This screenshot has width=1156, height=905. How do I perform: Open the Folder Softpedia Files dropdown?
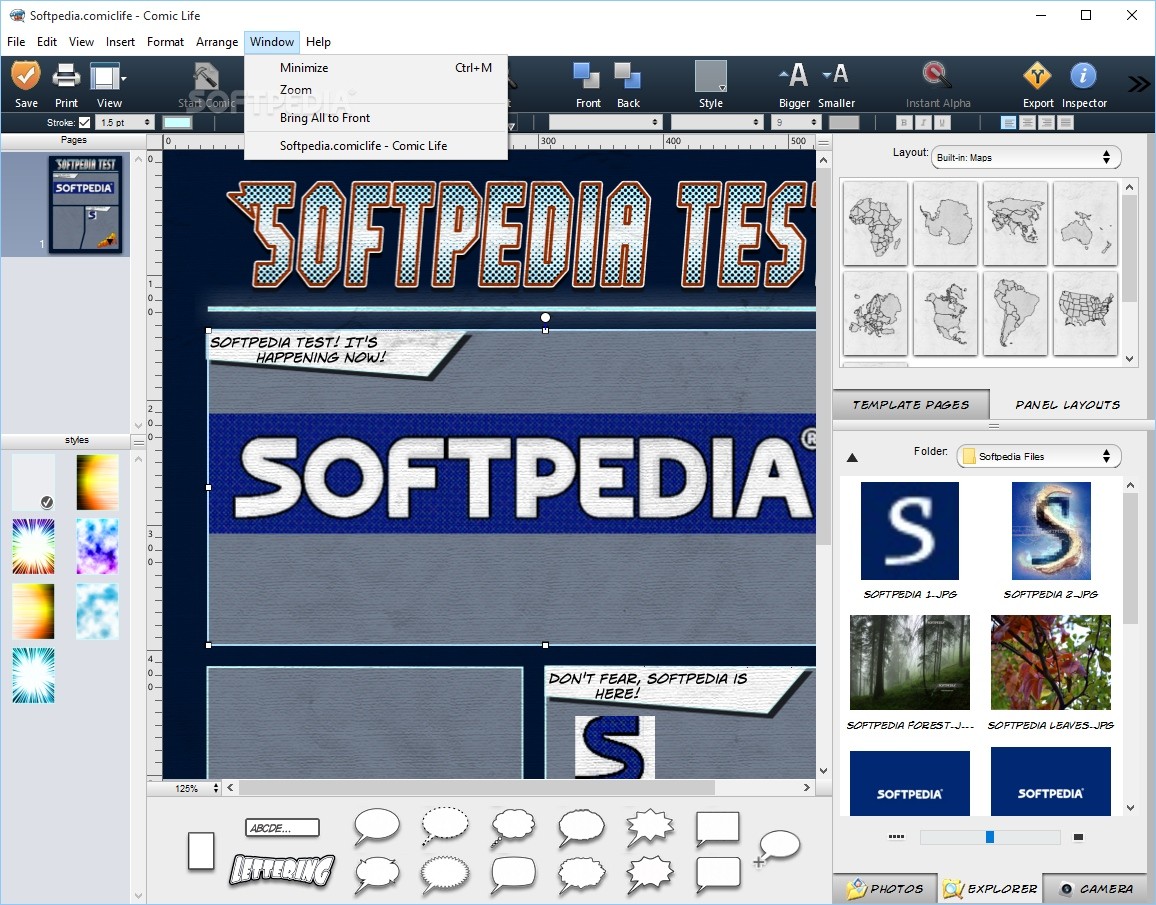[x=1039, y=456]
